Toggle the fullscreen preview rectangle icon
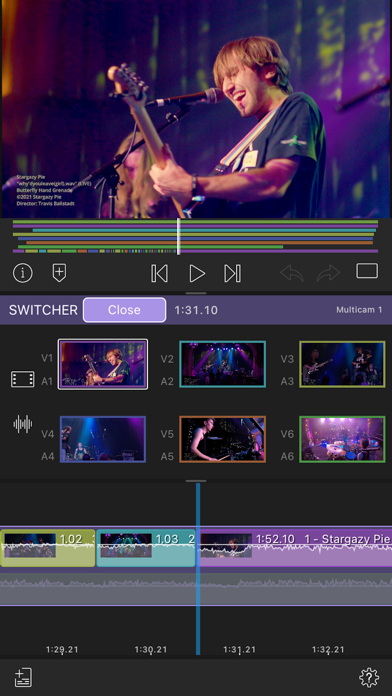 click(x=367, y=271)
